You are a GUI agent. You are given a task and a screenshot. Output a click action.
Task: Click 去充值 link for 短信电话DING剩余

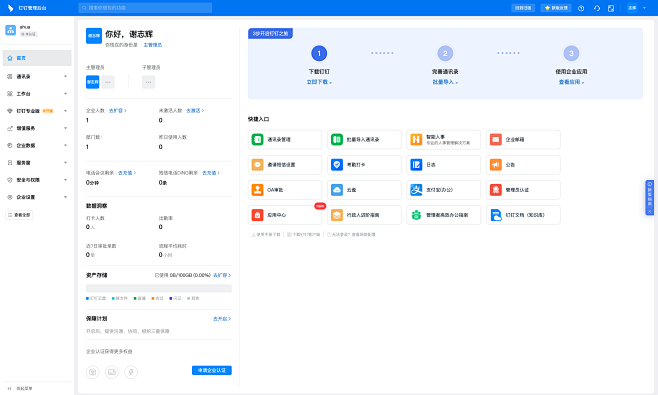click(x=211, y=173)
